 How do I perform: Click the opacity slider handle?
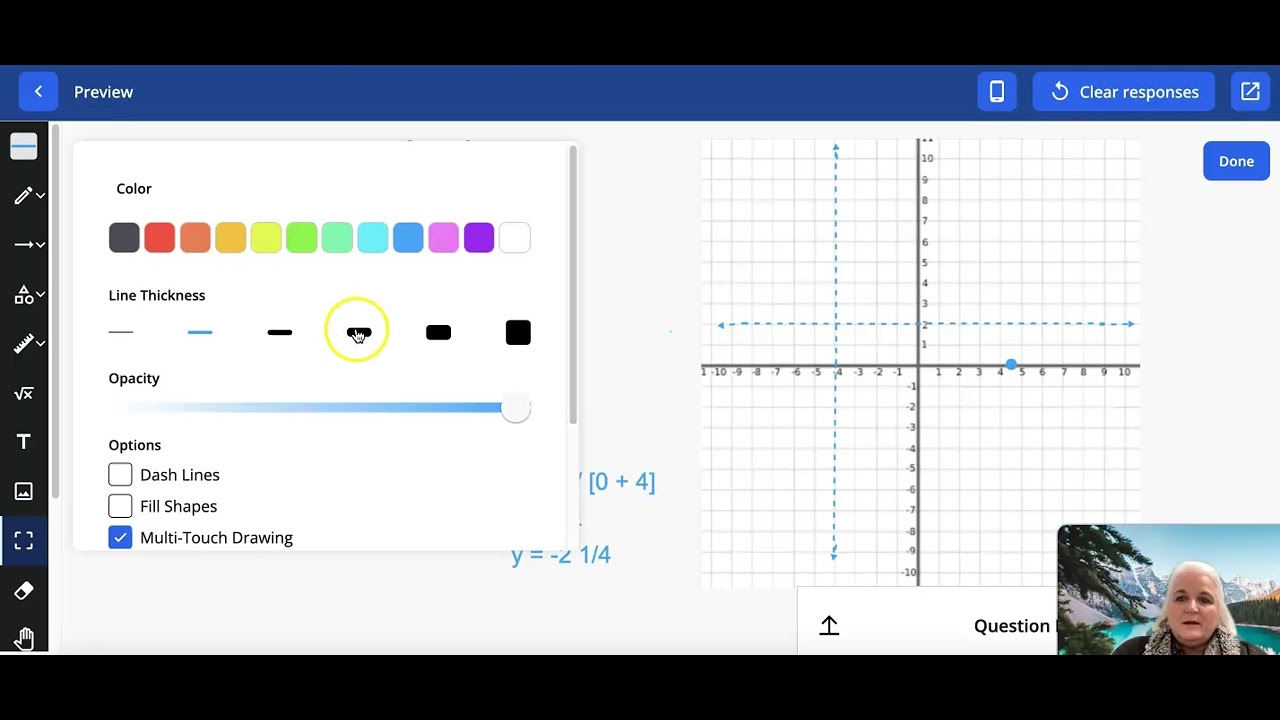coord(515,407)
